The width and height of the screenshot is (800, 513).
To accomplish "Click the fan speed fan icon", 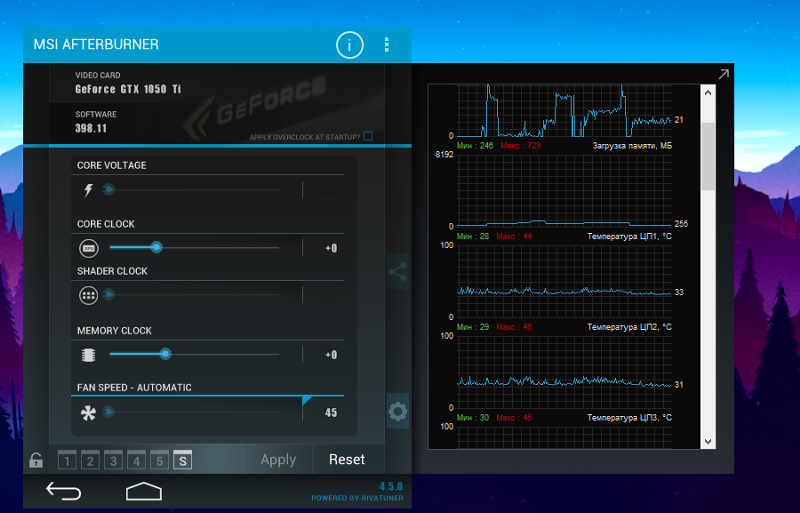I will [x=88, y=412].
